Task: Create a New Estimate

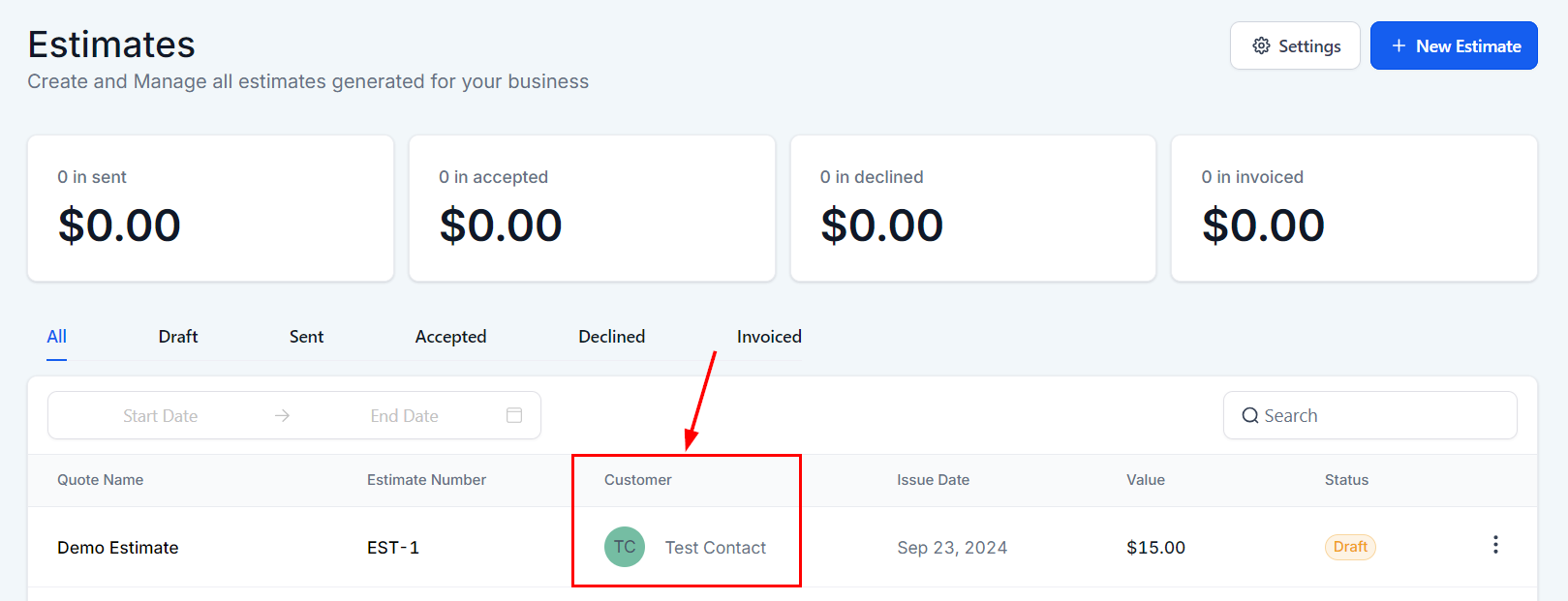Action: click(x=1454, y=45)
